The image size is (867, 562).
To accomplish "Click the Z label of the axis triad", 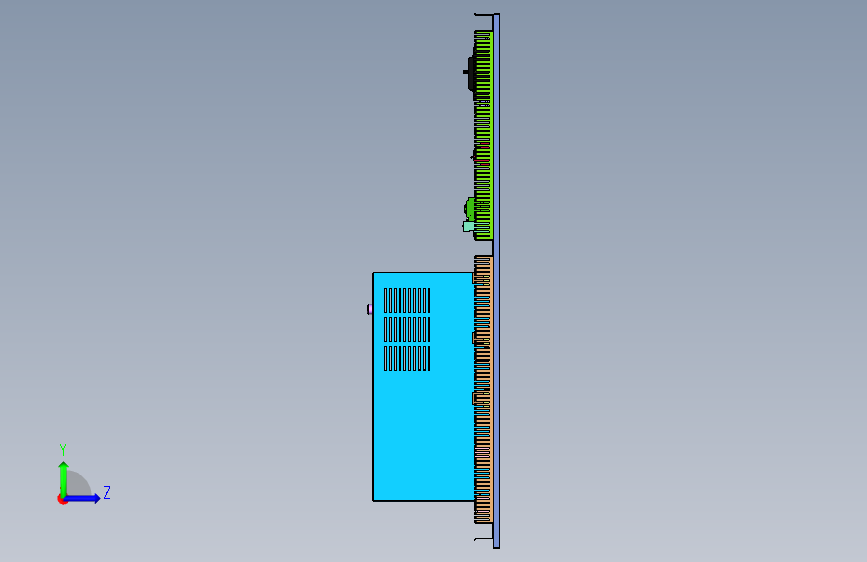I will [107, 492].
